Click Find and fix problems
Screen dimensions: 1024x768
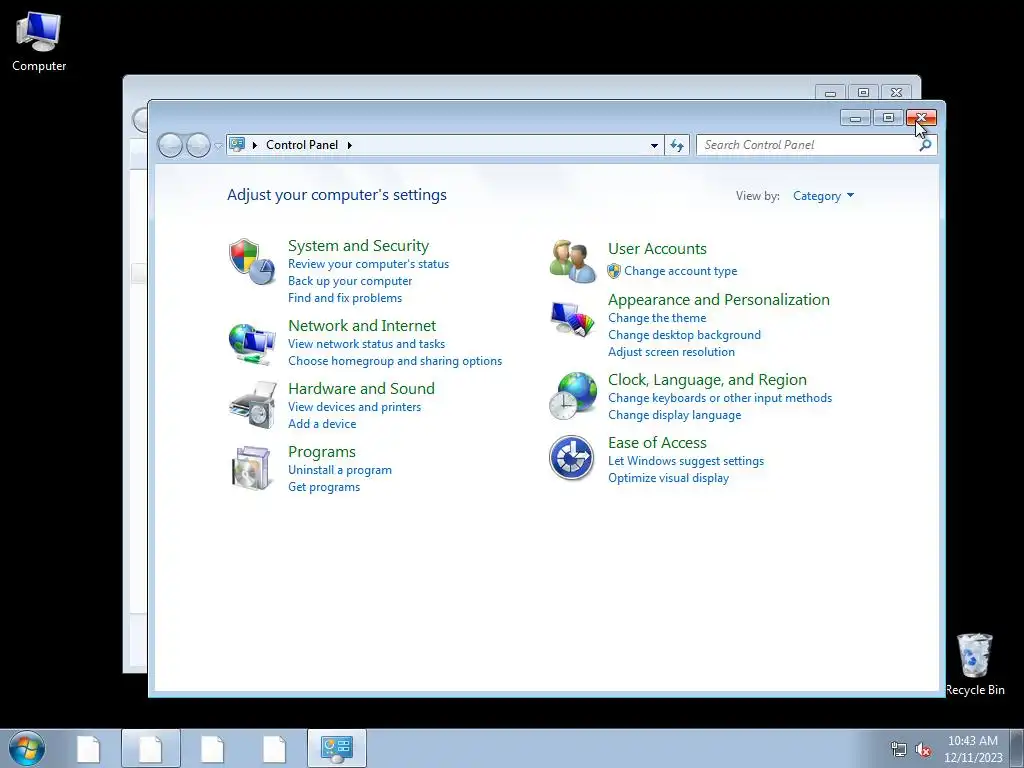345,298
